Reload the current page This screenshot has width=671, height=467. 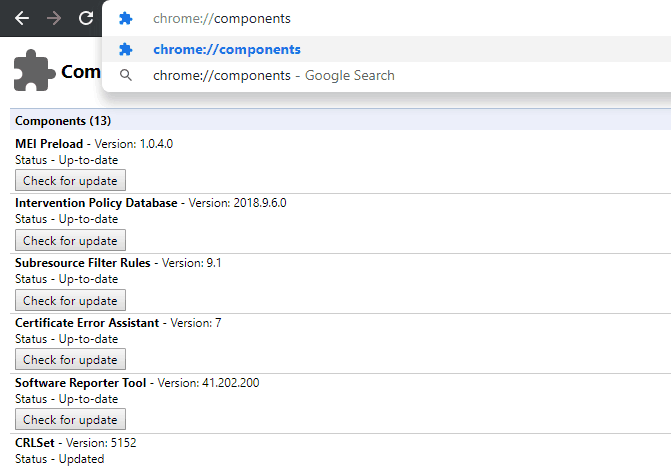86,18
